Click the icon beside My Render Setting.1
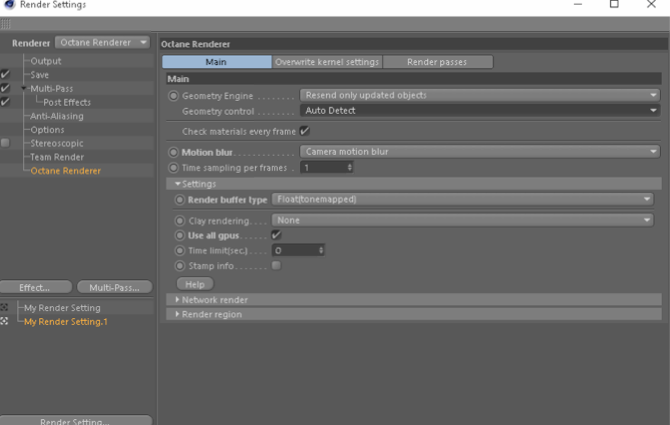 tap(4, 321)
